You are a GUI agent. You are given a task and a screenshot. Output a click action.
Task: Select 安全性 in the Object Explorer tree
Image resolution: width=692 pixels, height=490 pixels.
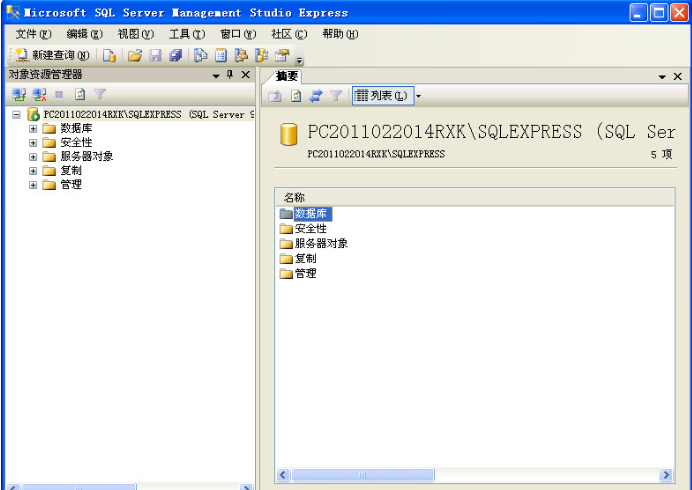[x=76, y=143]
